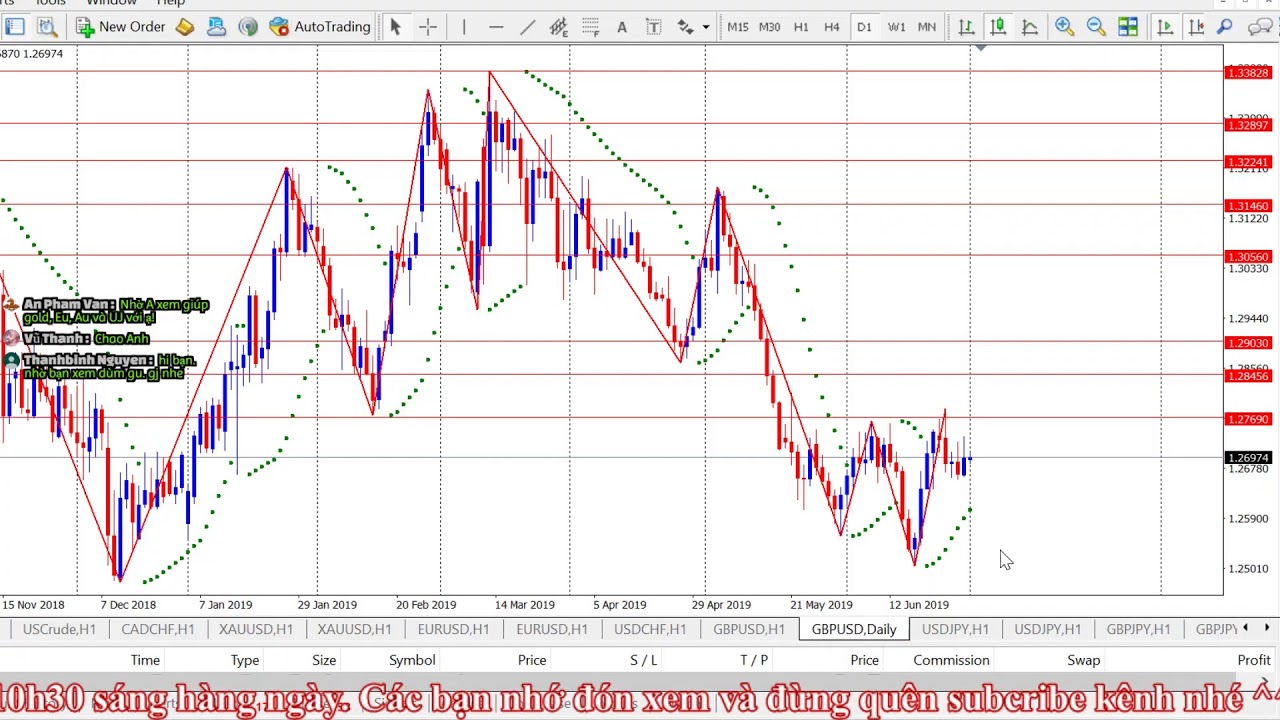Screen dimensions: 1280x720
Task: Switch to GBPUSD,H1 chart tab
Action: [x=748, y=629]
